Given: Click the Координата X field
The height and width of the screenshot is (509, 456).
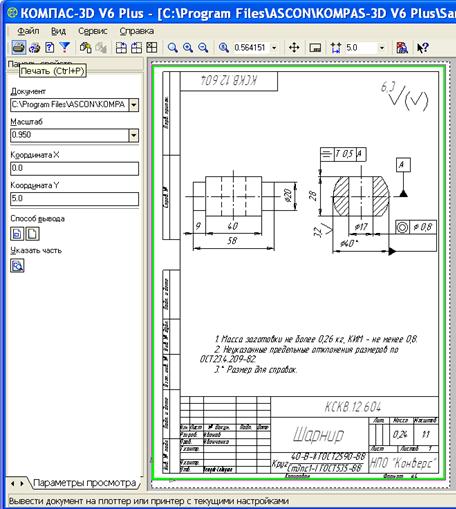Looking at the screenshot, I should pyautogui.click(x=75, y=168).
